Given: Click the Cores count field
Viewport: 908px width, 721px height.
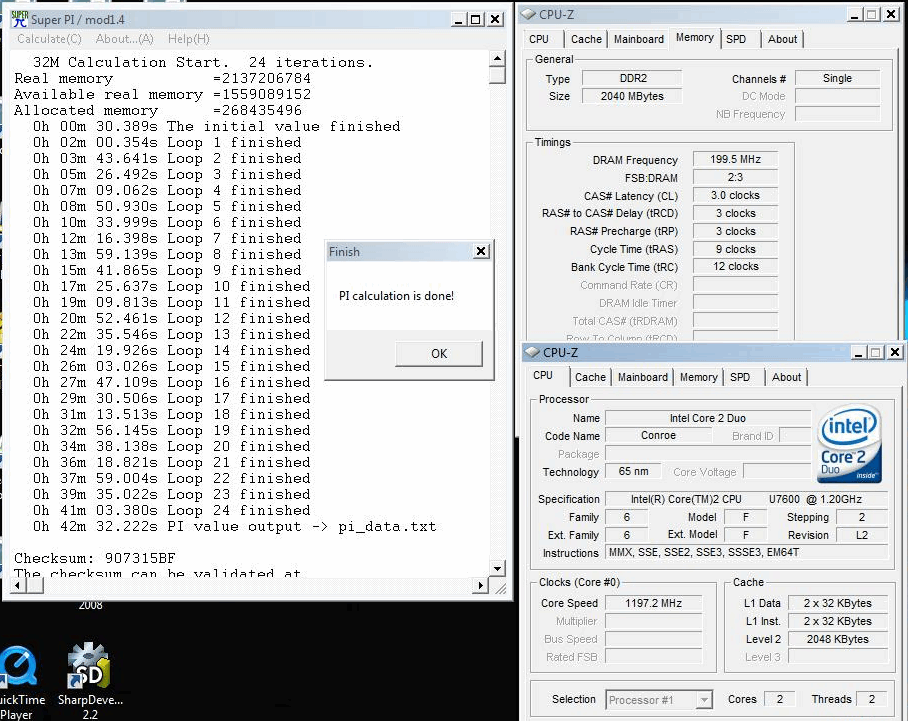Looking at the screenshot, I should pos(779,700).
